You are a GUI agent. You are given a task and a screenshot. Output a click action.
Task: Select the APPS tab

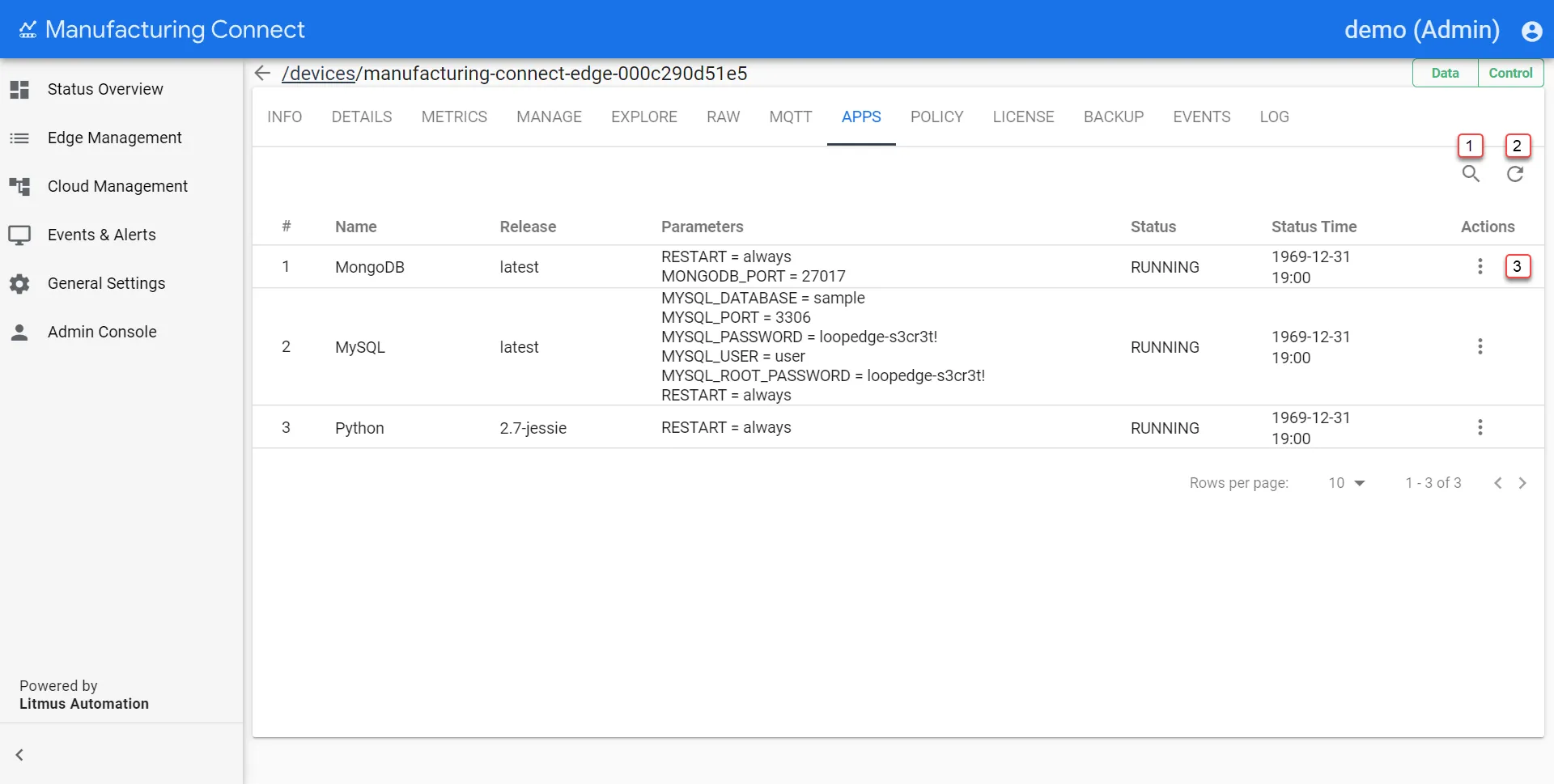pyautogui.click(x=861, y=117)
